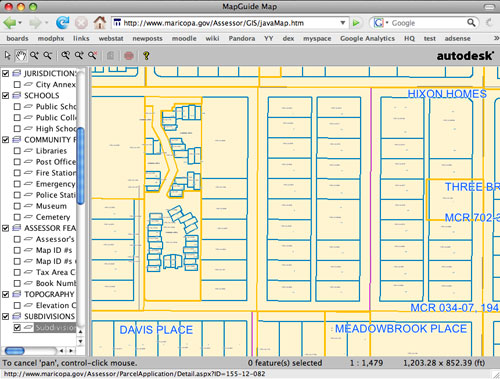This screenshot has height=379, width=500.
Task: Reload page with browser refresh icon
Action: coord(62,23)
